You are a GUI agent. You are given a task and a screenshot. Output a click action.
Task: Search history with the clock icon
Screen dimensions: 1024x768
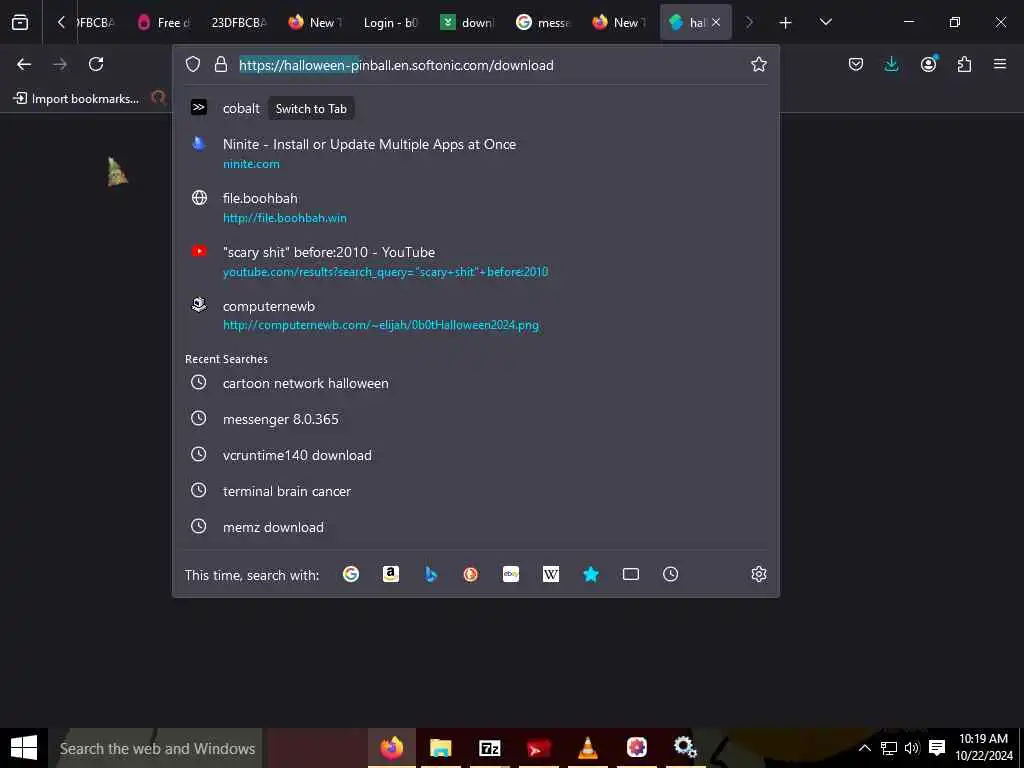(x=670, y=574)
